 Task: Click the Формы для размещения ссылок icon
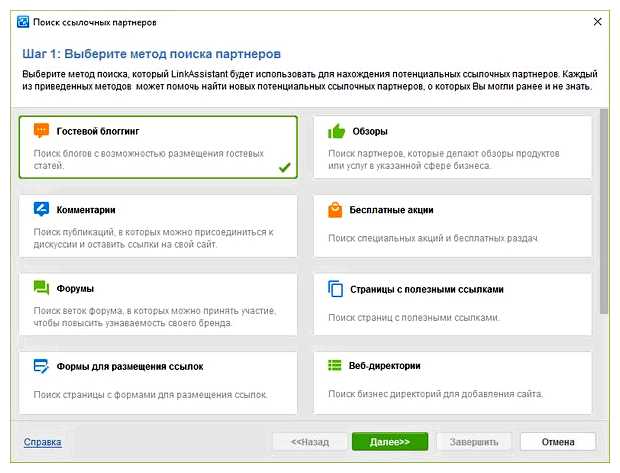(x=41, y=367)
